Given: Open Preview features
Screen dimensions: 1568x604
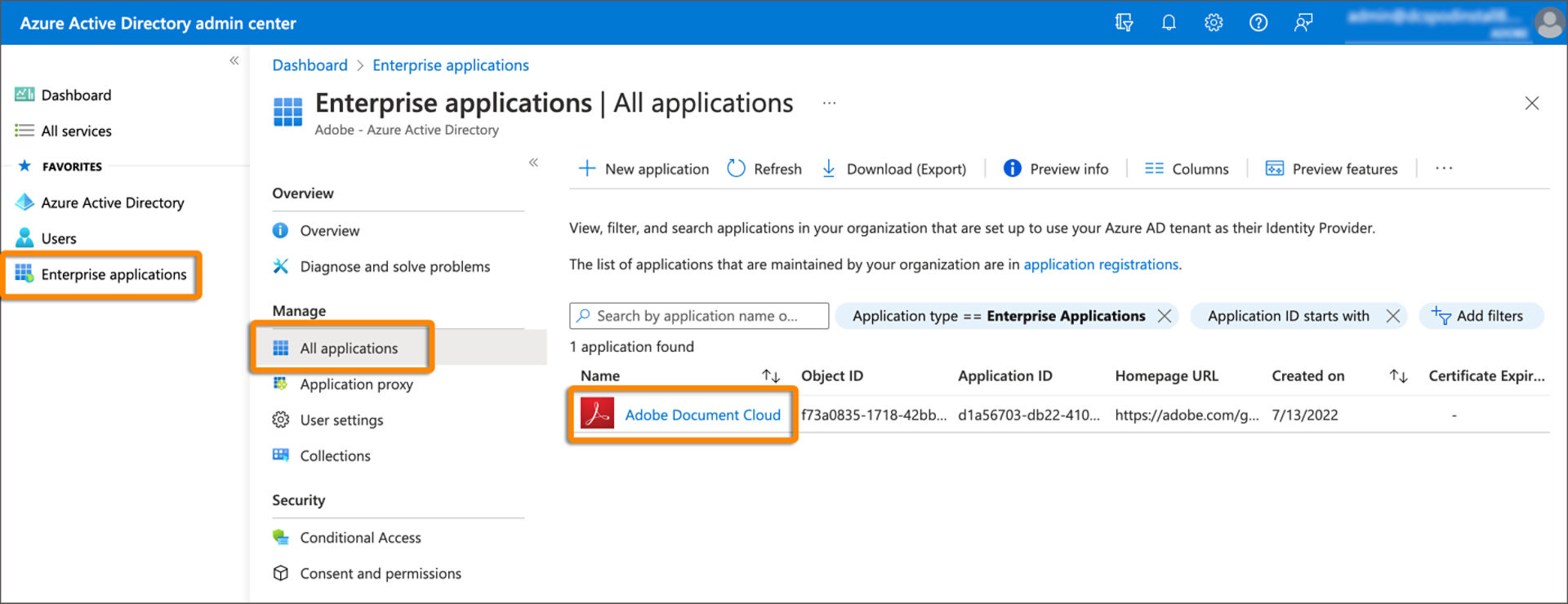Looking at the screenshot, I should coord(1332,169).
